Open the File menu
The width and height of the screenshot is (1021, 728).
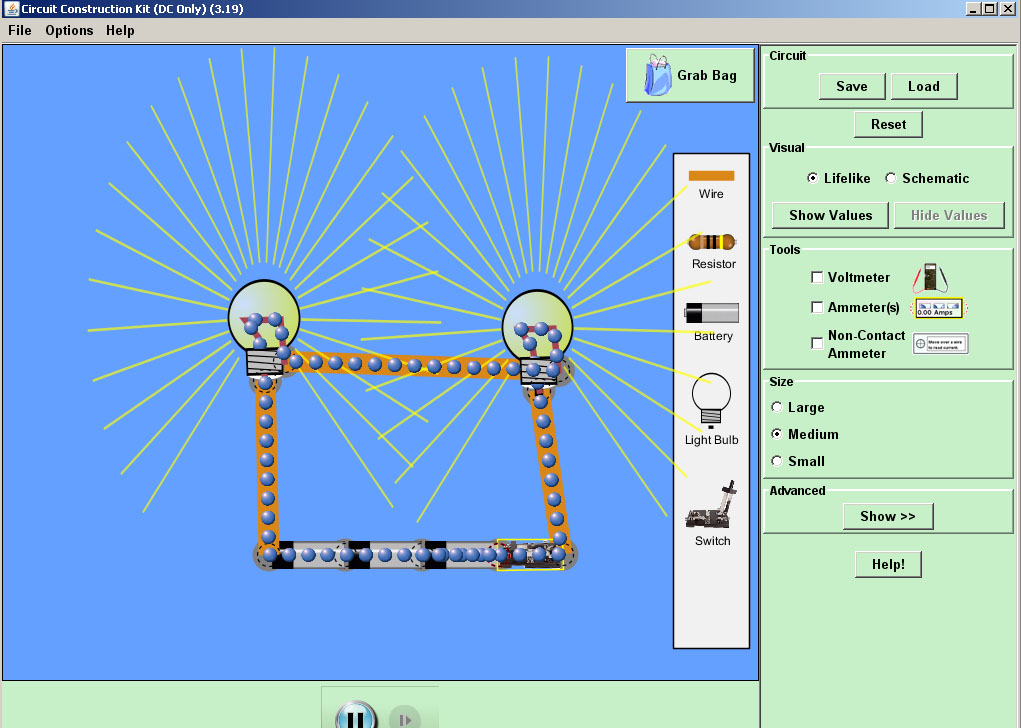click(x=19, y=30)
